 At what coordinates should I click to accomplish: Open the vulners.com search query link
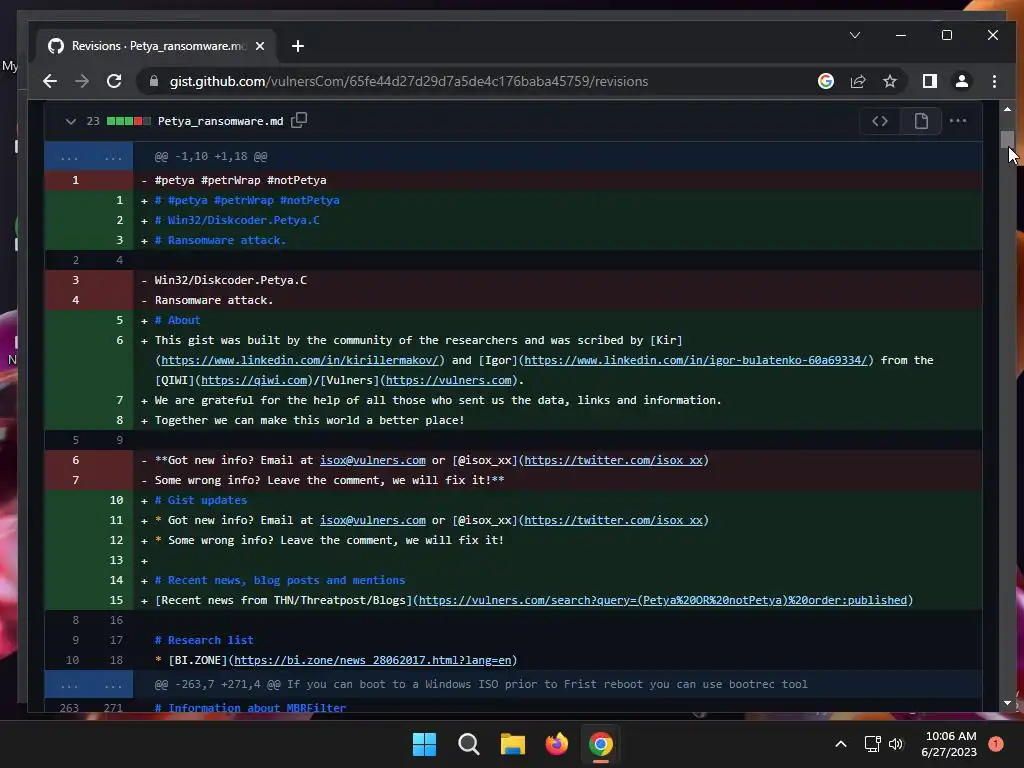click(x=663, y=600)
